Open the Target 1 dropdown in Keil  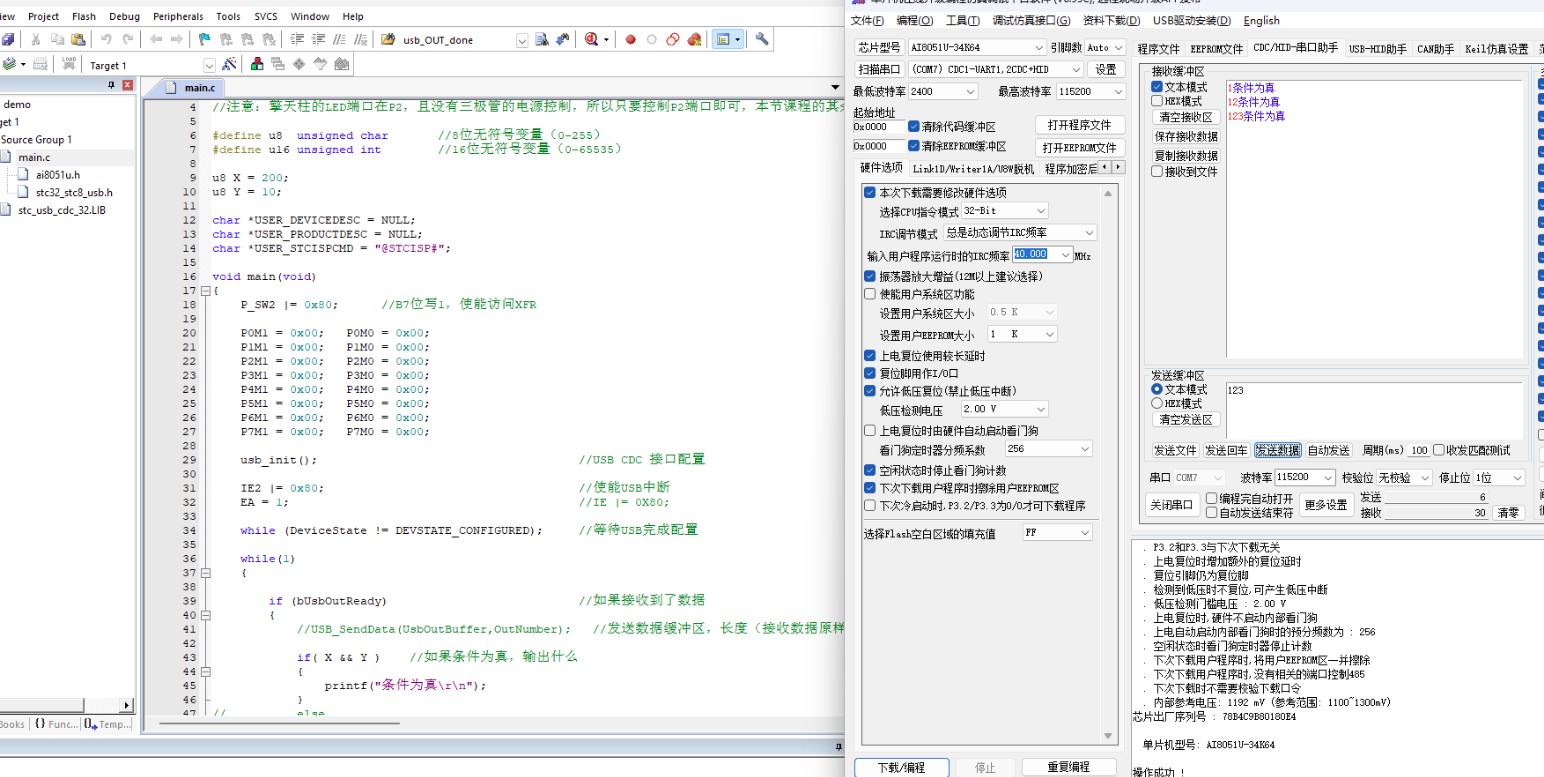[x=209, y=65]
